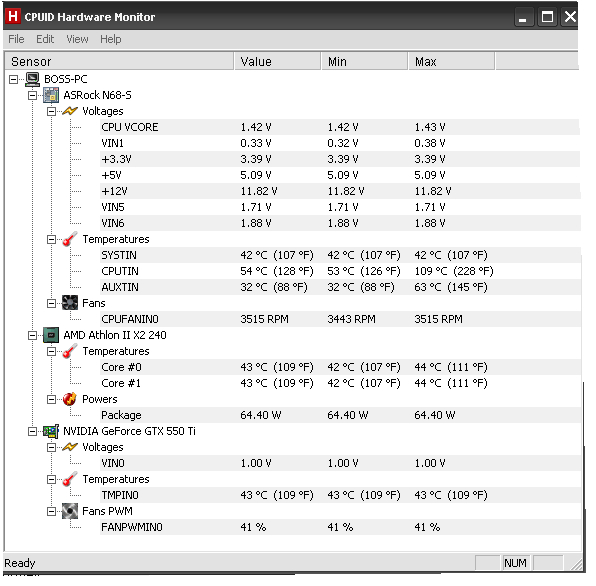Click the GPU Temperatures thermometer icon
This screenshot has width=596, height=586.
(70, 479)
